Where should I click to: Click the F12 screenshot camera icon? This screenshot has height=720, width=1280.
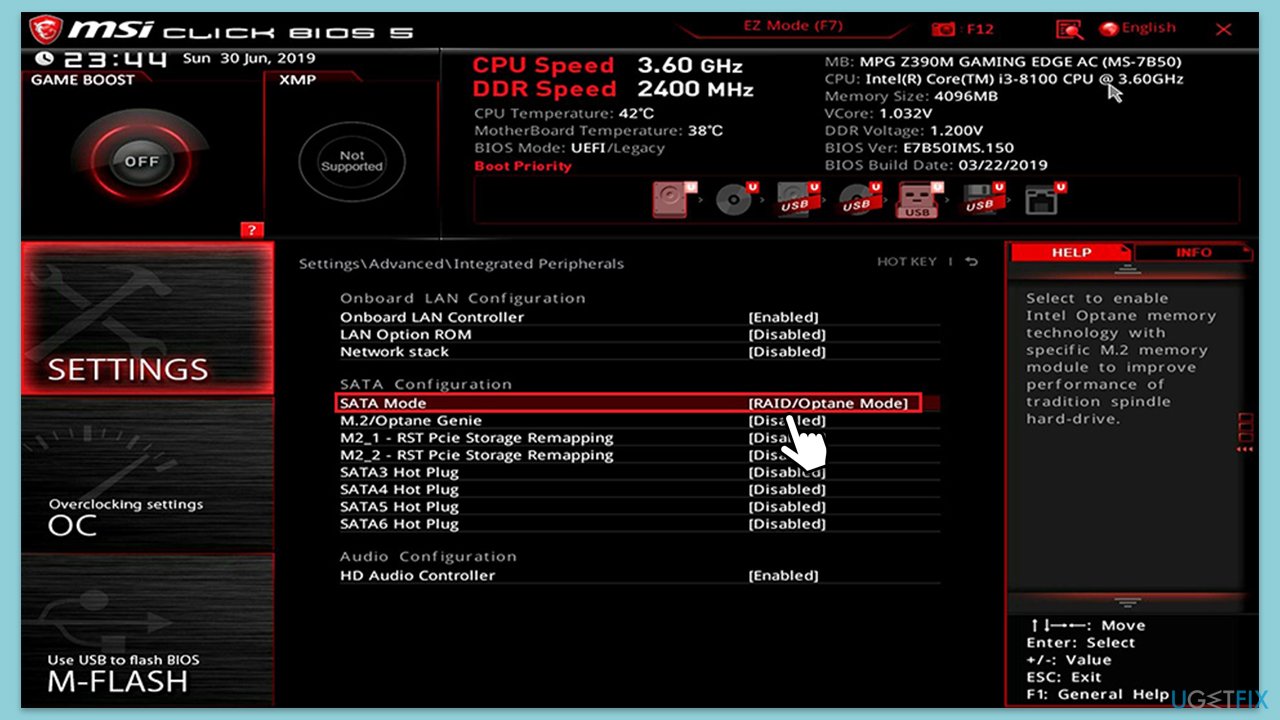tap(942, 30)
